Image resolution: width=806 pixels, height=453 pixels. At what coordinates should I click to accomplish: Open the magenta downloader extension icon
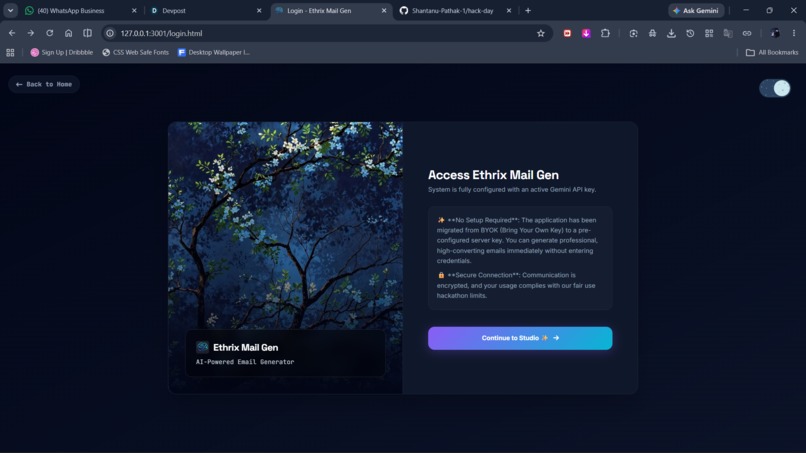pyautogui.click(x=586, y=33)
